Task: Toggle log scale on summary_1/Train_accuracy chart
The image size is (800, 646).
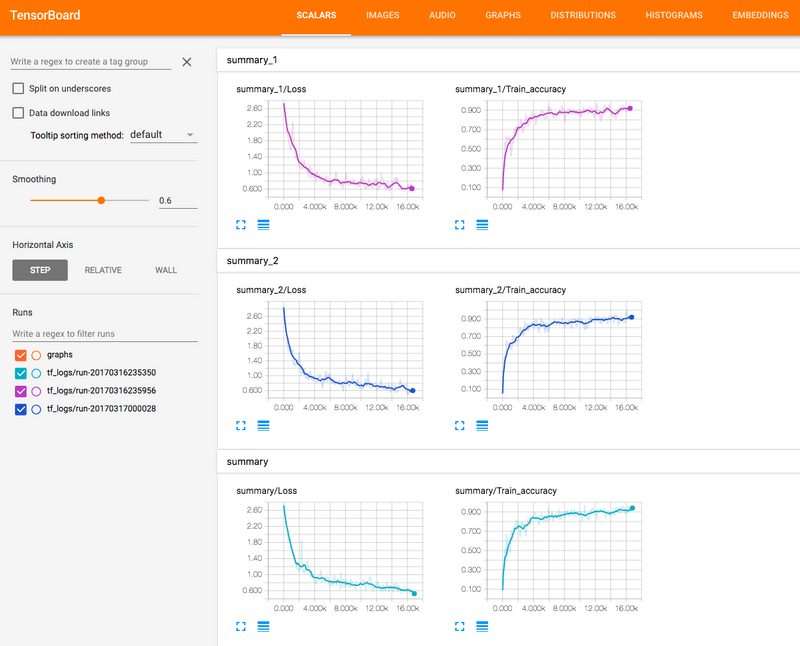Action: click(x=482, y=224)
